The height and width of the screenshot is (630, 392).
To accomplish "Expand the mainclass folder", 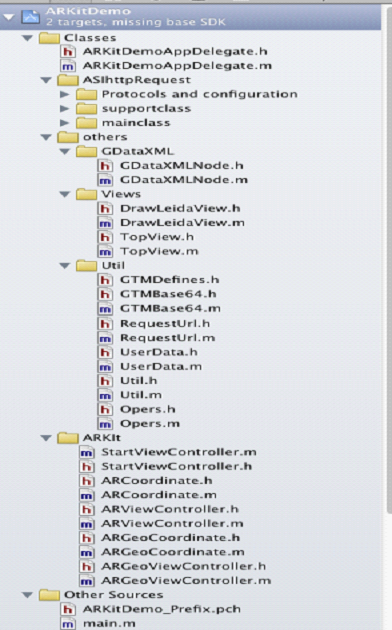I will (x=64, y=123).
